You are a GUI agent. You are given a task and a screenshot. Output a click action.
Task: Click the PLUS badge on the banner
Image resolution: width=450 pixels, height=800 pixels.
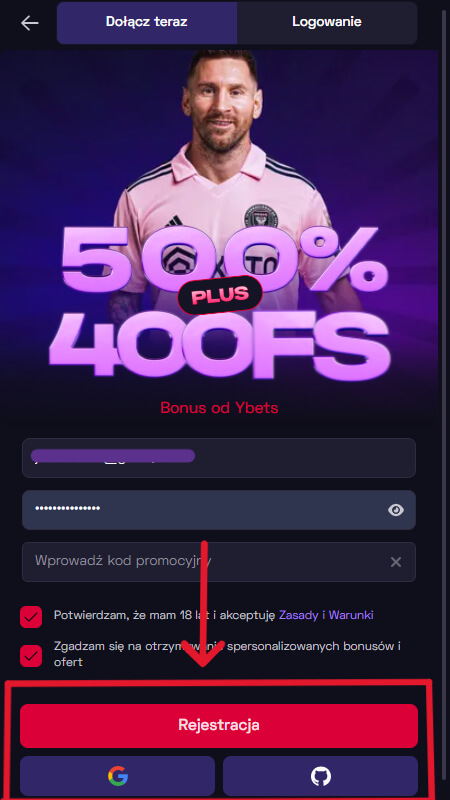(x=220, y=295)
